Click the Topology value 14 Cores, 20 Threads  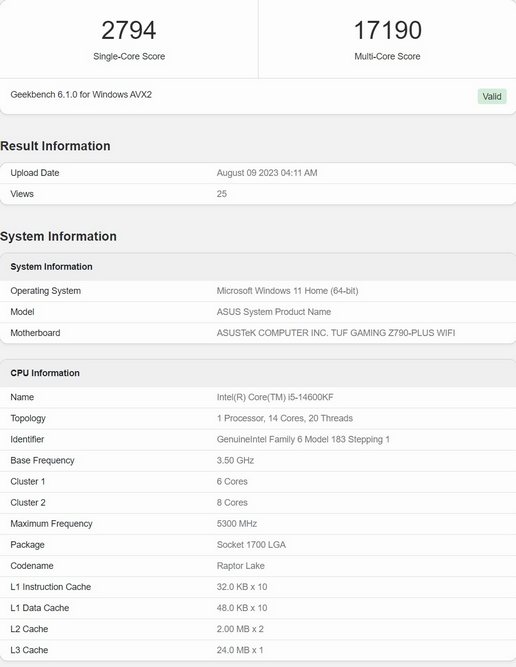point(285,418)
